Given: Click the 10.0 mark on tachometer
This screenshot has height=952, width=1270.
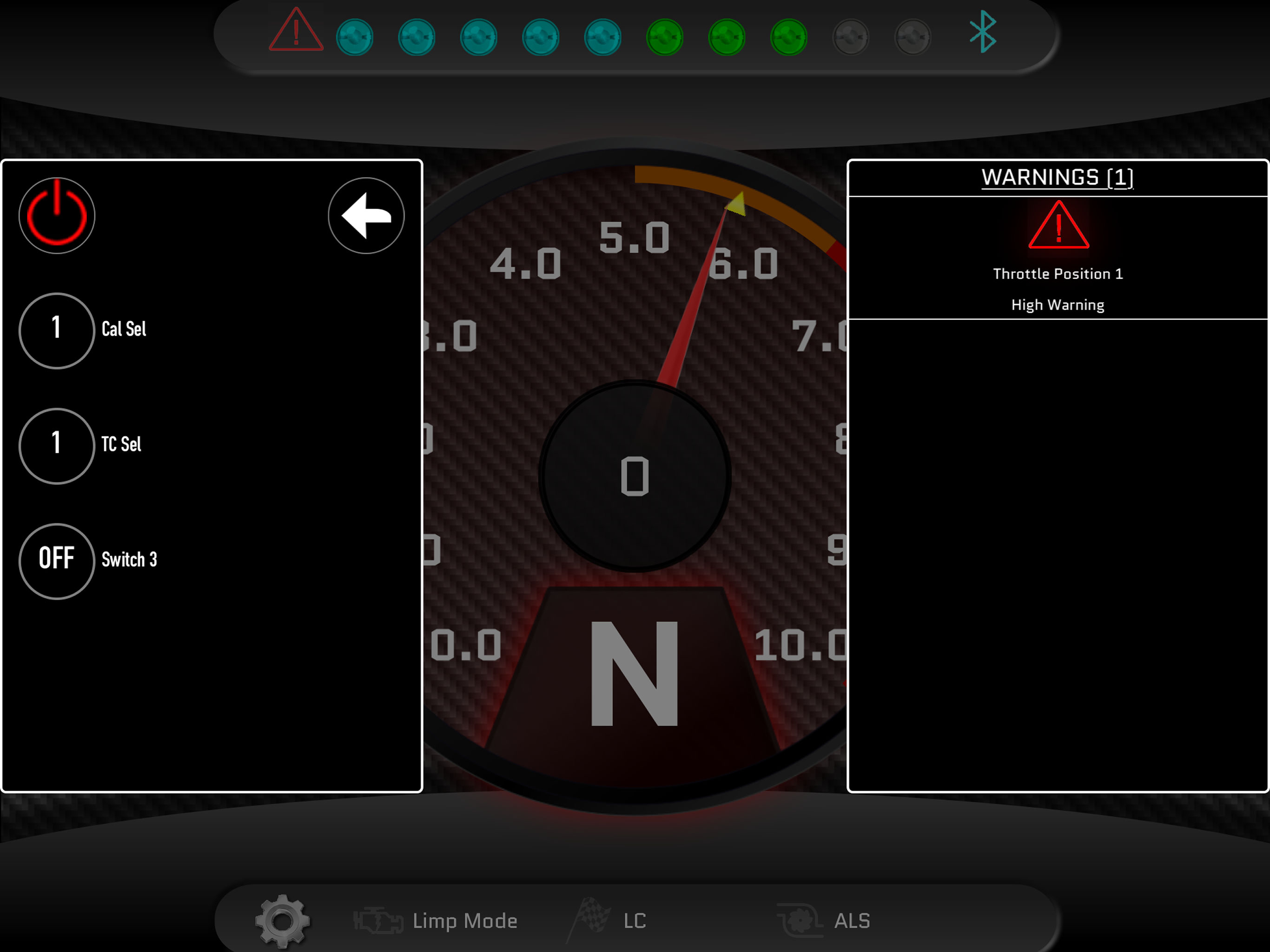Looking at the screenshot, I should 800,645.
